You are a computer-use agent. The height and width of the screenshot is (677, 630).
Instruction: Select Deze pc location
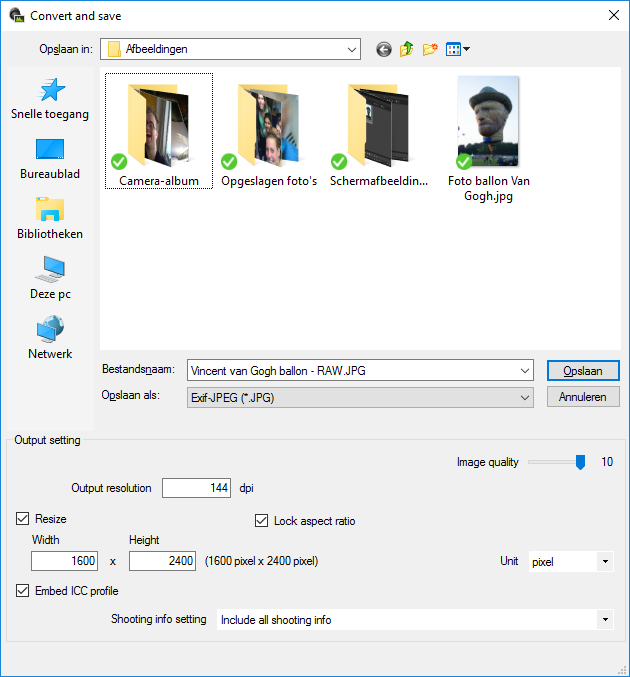click(50, 278)
